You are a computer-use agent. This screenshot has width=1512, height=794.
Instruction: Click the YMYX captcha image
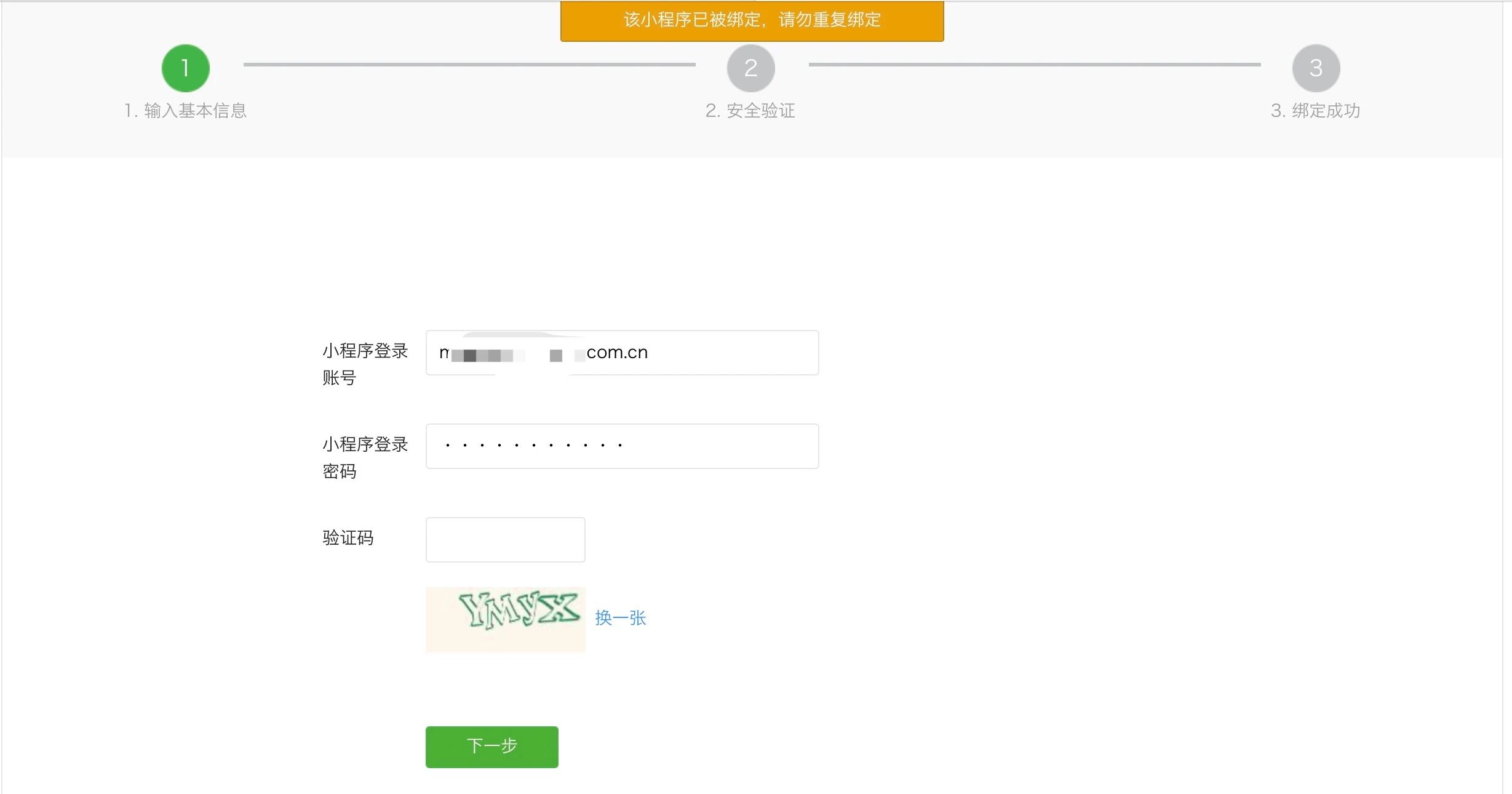(505, 619)
